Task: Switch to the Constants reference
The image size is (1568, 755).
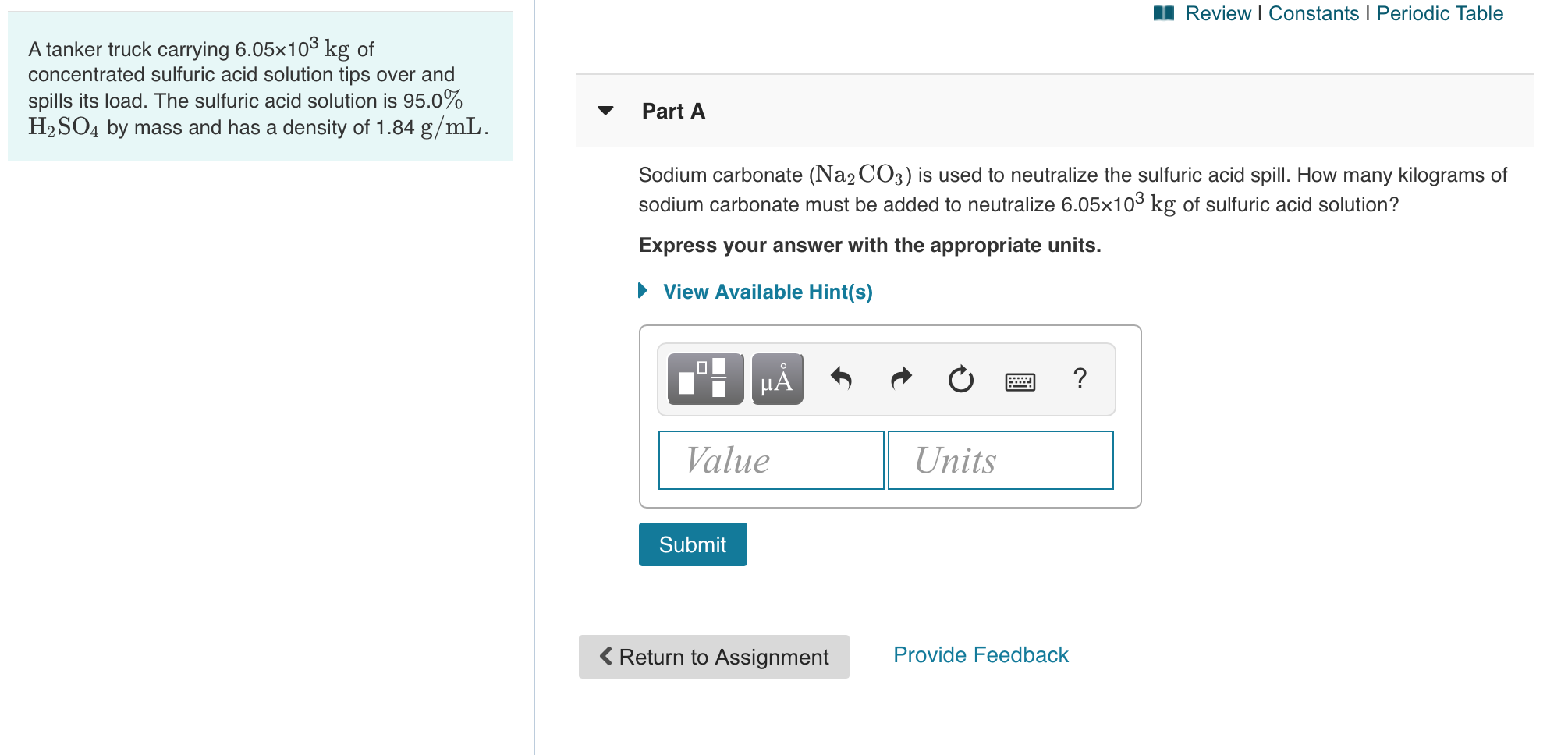Action: [x=1314, y=13]
